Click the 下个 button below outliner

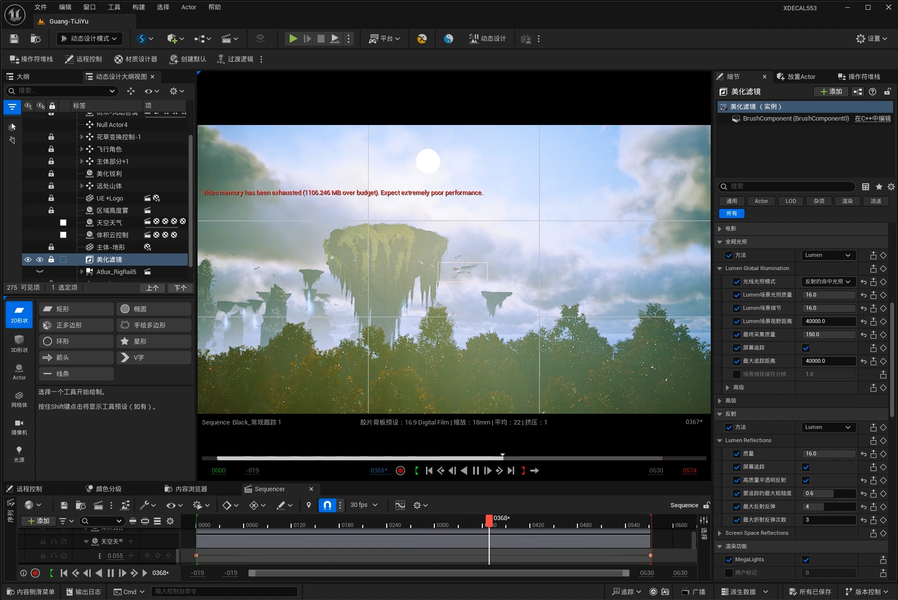click(x=180, y=288)
